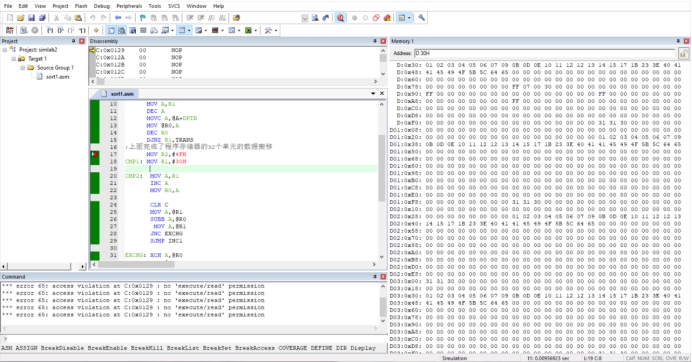Create a new file with the New icon

pyautogui.click(x=10, y=18)
